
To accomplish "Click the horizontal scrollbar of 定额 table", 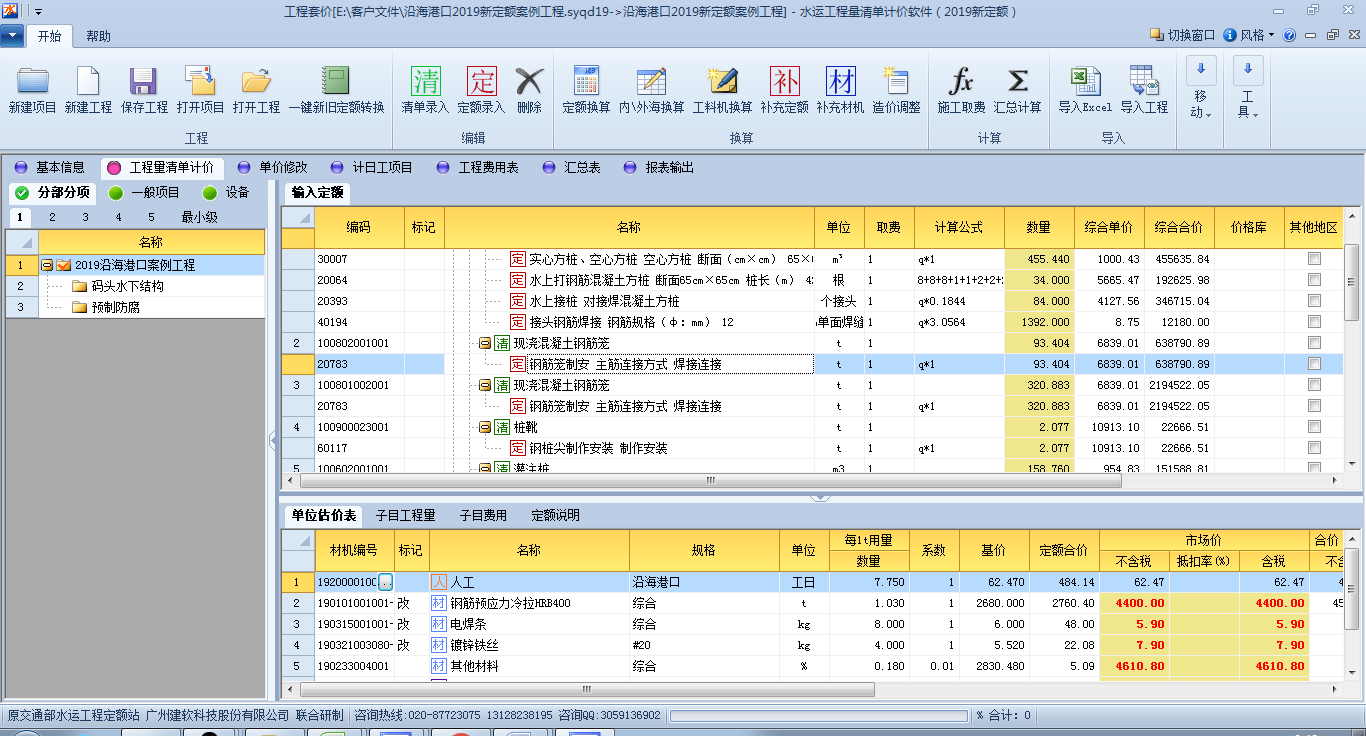I will pos(710,480).
